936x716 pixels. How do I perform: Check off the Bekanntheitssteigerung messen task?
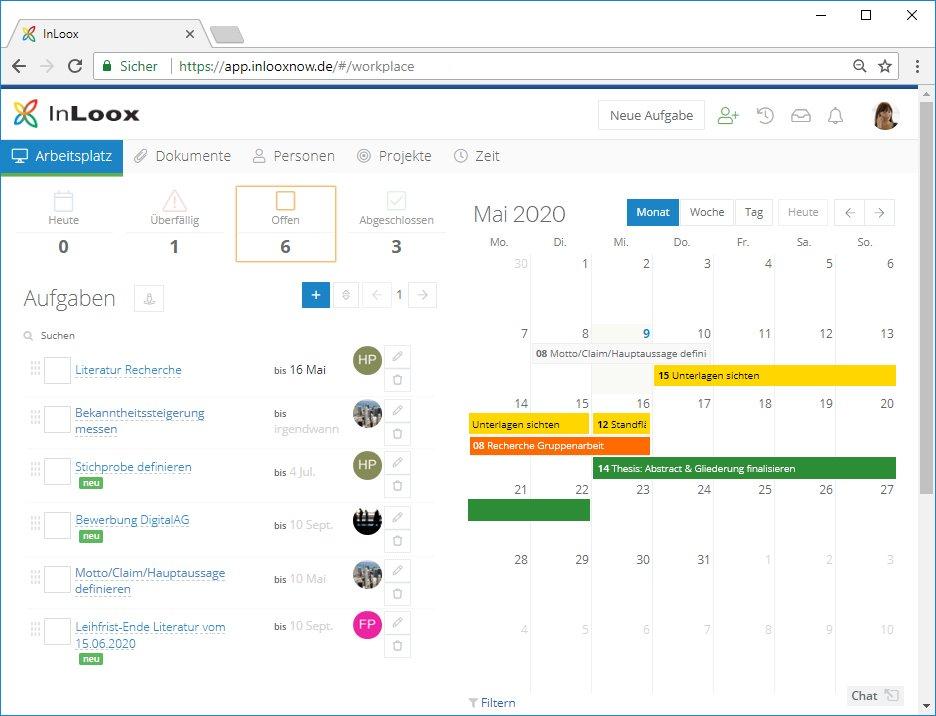click(57, 419)
